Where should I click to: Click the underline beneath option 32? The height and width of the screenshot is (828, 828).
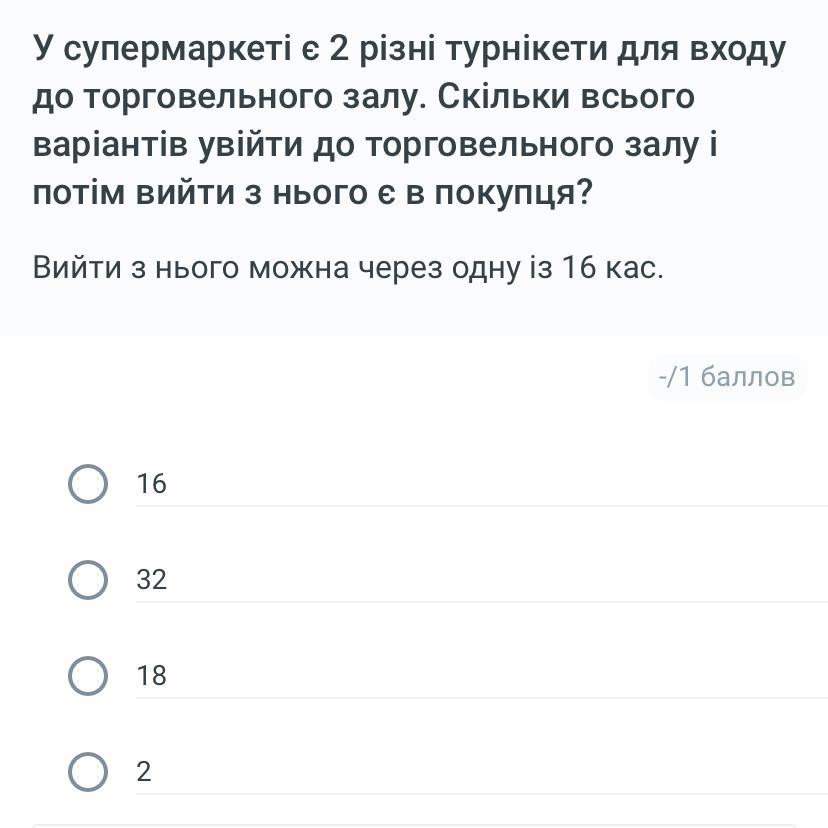click(x=480, y=602)
